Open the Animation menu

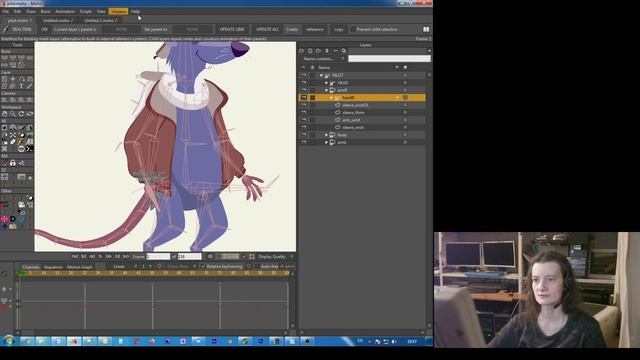[64, 11]
